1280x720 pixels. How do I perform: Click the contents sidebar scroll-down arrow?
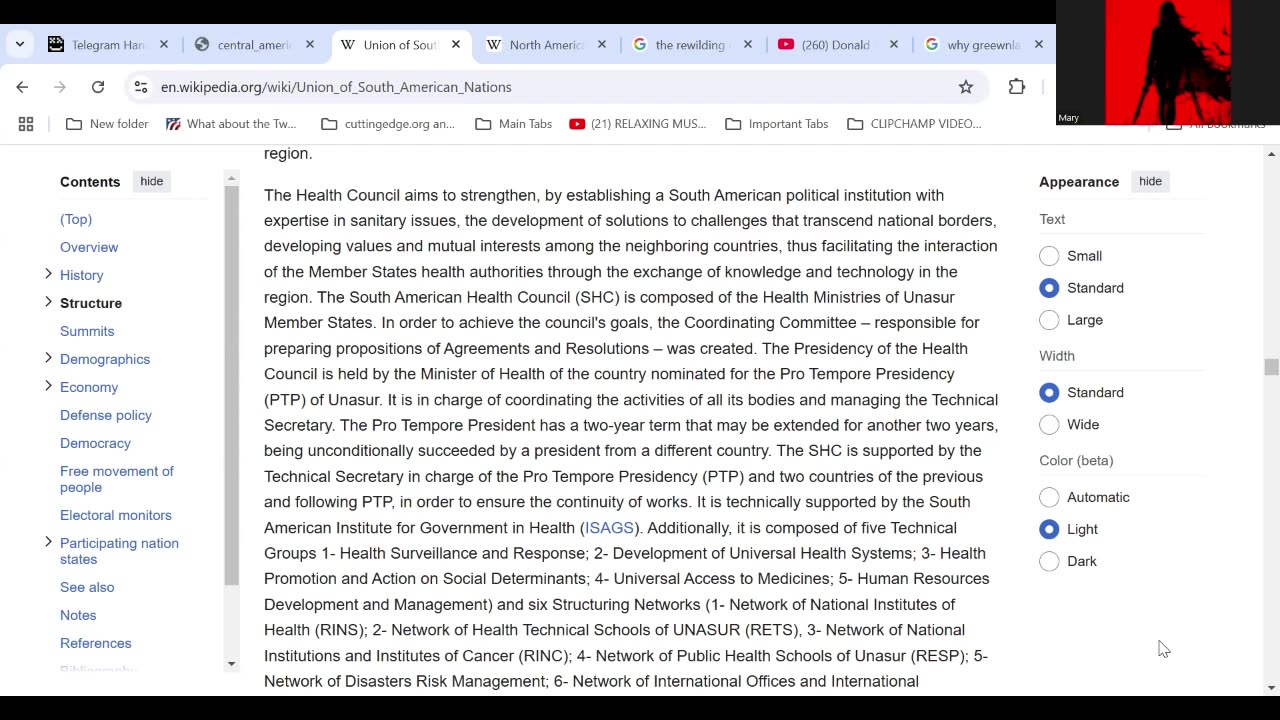(231, 663)
